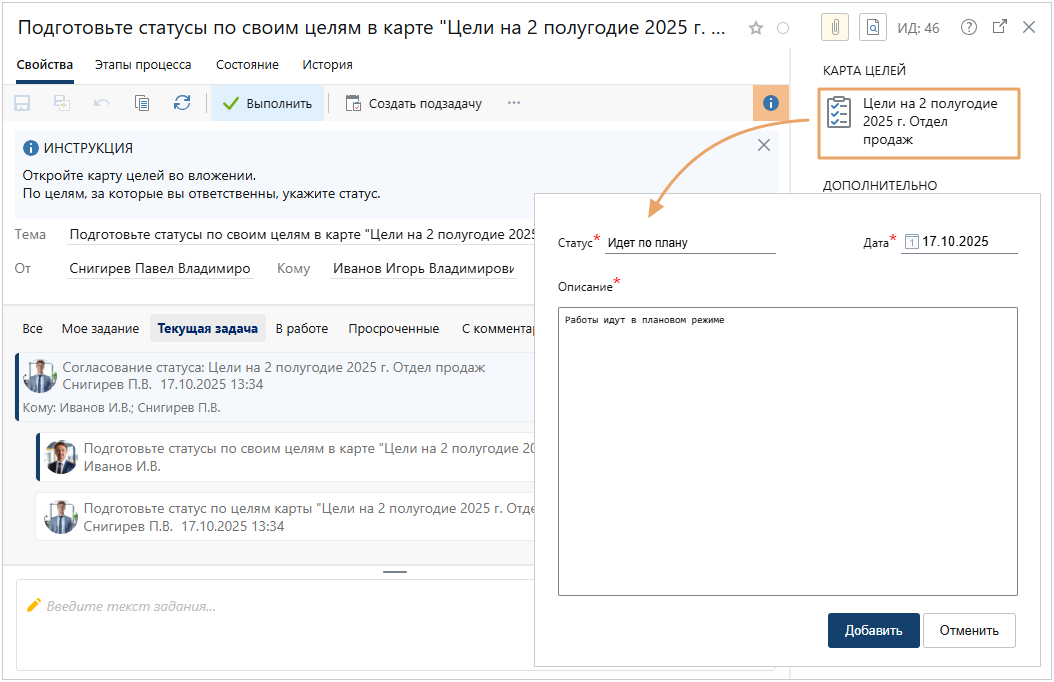Toggle the circle flag next to the star

[x=783, y=28]
